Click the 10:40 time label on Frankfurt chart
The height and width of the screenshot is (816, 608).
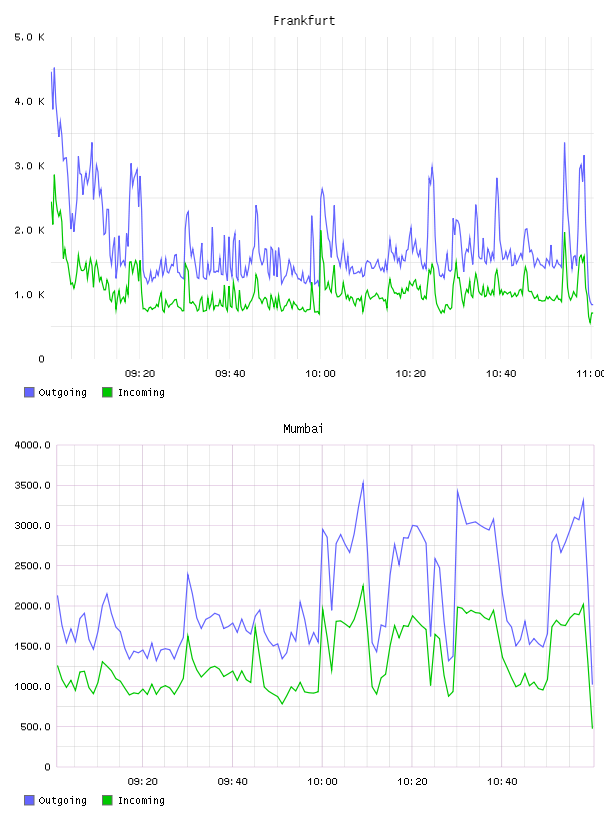click(x=501, y=374)
